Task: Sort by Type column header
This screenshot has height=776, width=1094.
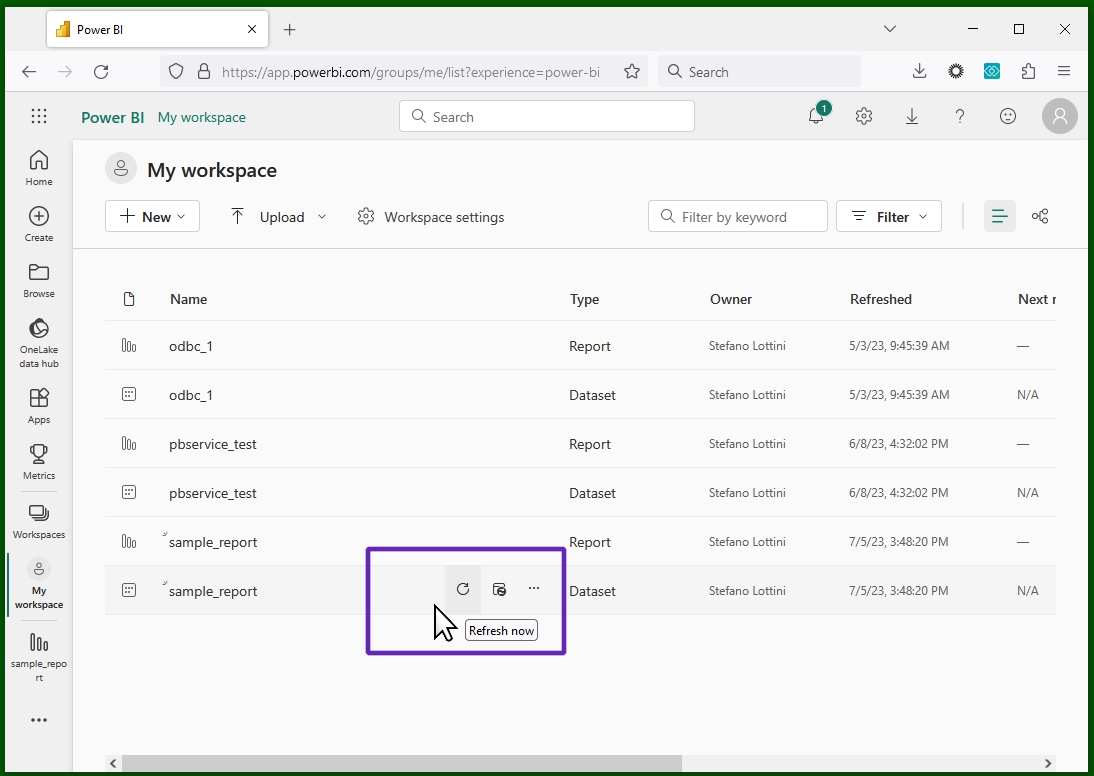Action: click(585, 299)
